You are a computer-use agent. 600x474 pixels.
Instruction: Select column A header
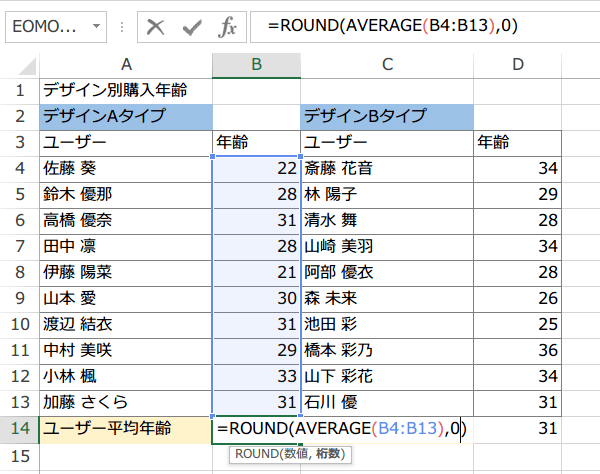pyautogui.click(x=126, y=65)
